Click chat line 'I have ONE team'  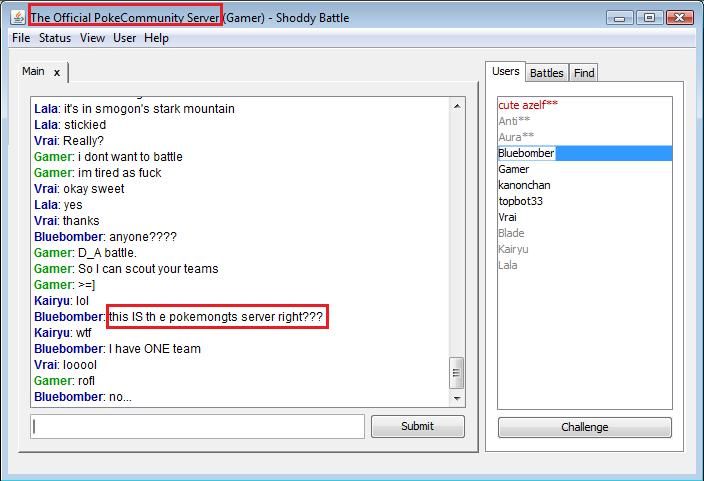(x=155, y=349)
